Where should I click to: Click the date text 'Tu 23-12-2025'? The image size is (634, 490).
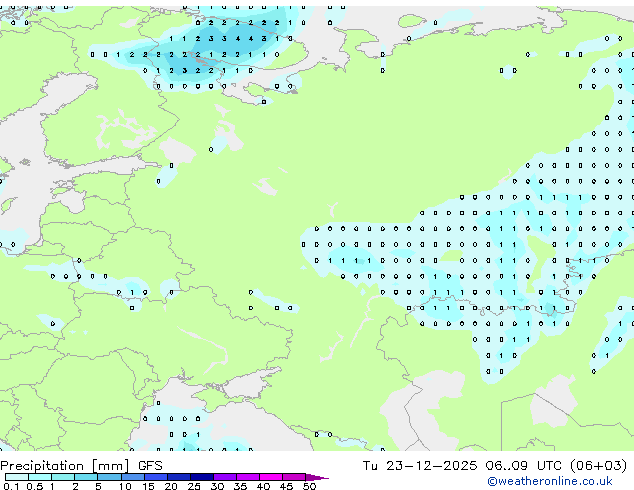point(420,466)
